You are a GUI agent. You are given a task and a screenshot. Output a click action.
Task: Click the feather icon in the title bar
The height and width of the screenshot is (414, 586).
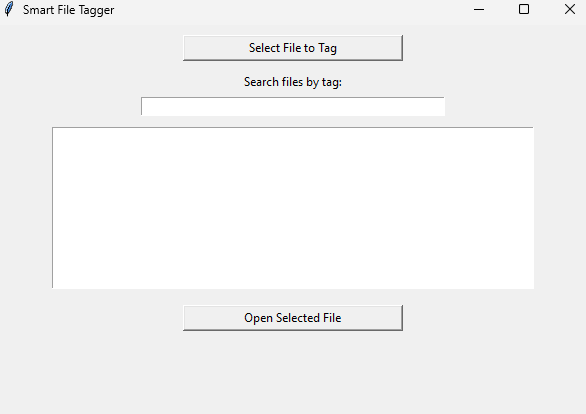pos(9,9)
